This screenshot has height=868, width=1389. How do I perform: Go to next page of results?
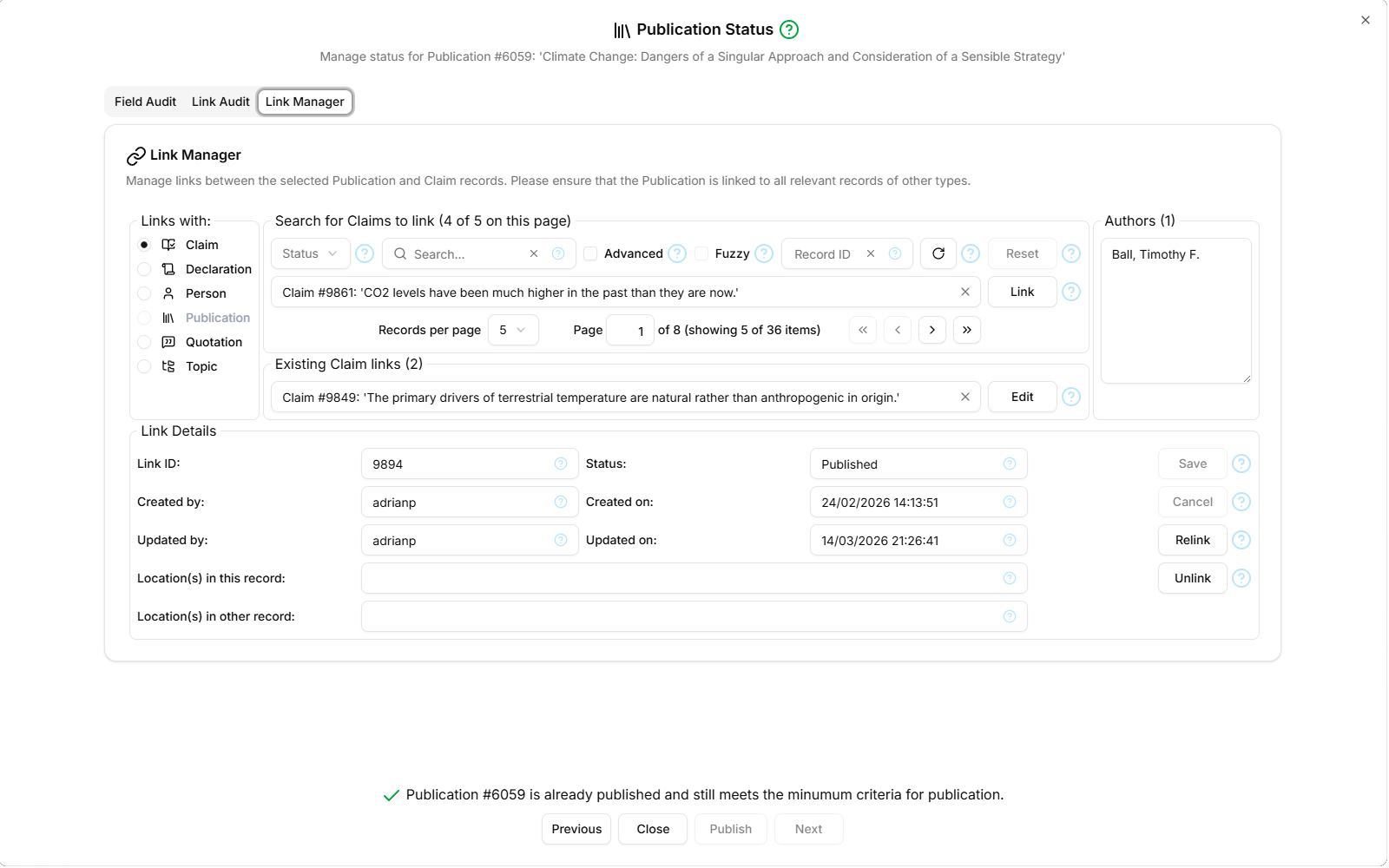[x=932, y=330]
